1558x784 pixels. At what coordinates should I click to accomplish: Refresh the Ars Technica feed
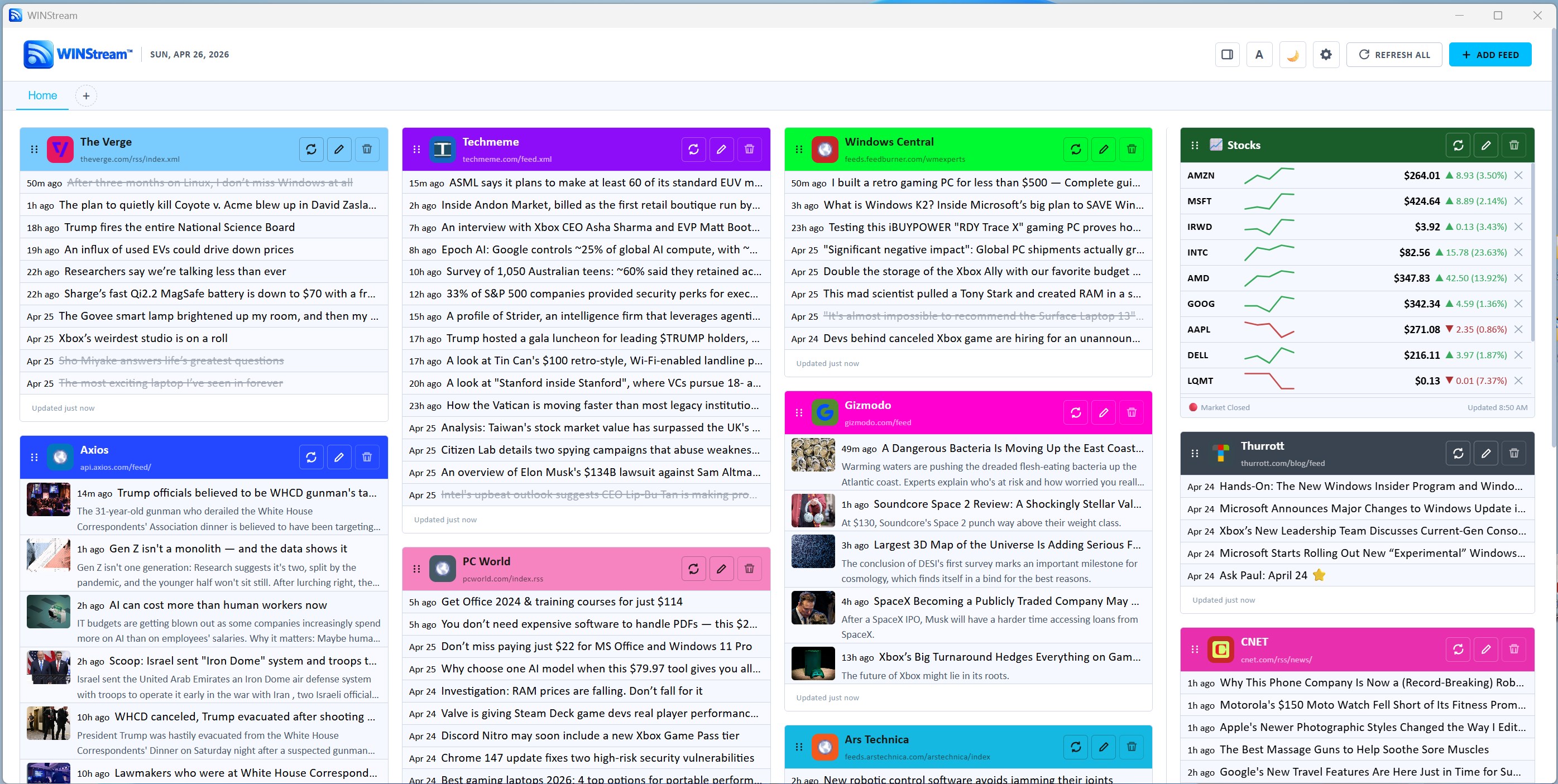[1076, 747]
